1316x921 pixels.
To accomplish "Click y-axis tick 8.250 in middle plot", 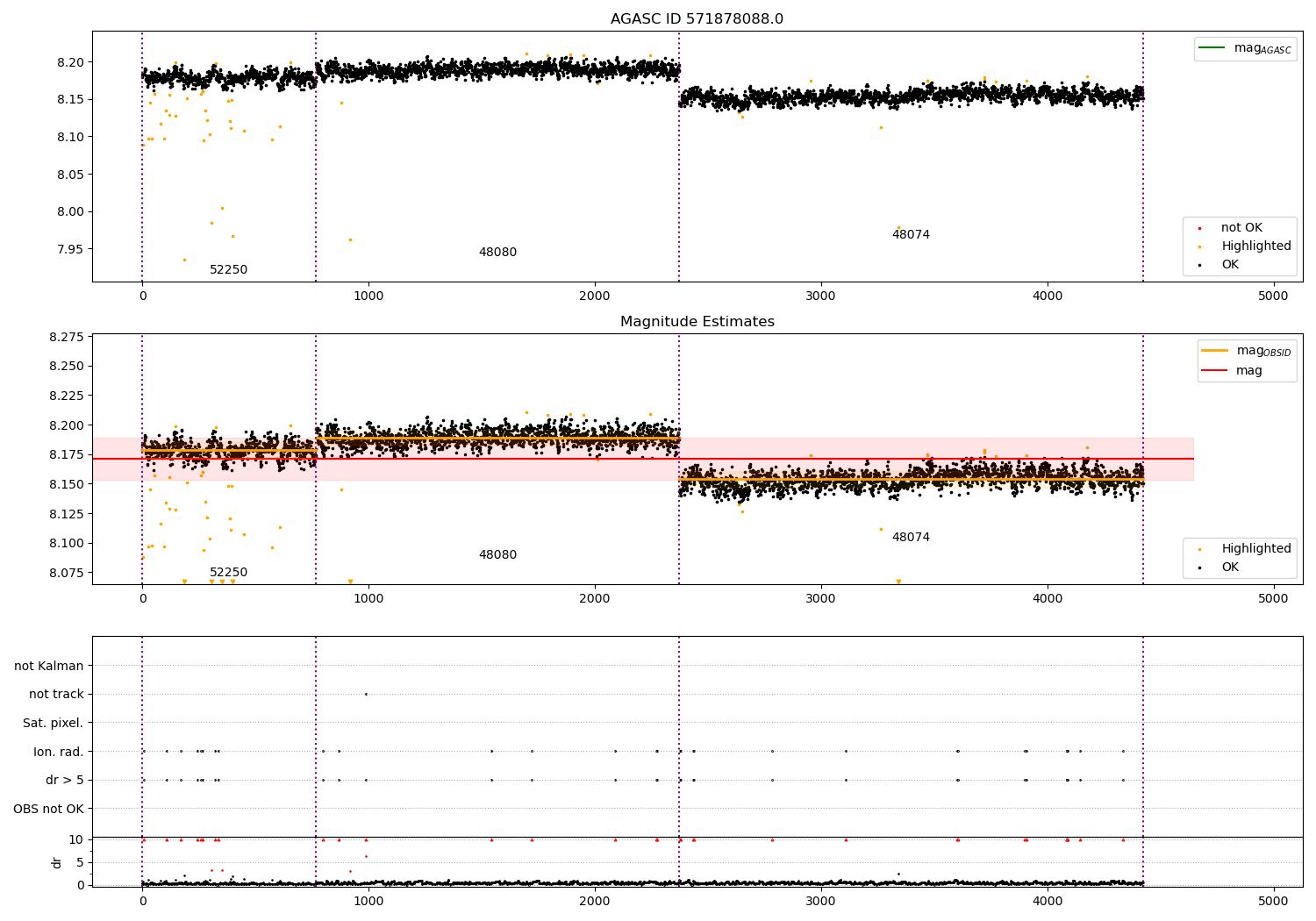I will click(68, 367).
